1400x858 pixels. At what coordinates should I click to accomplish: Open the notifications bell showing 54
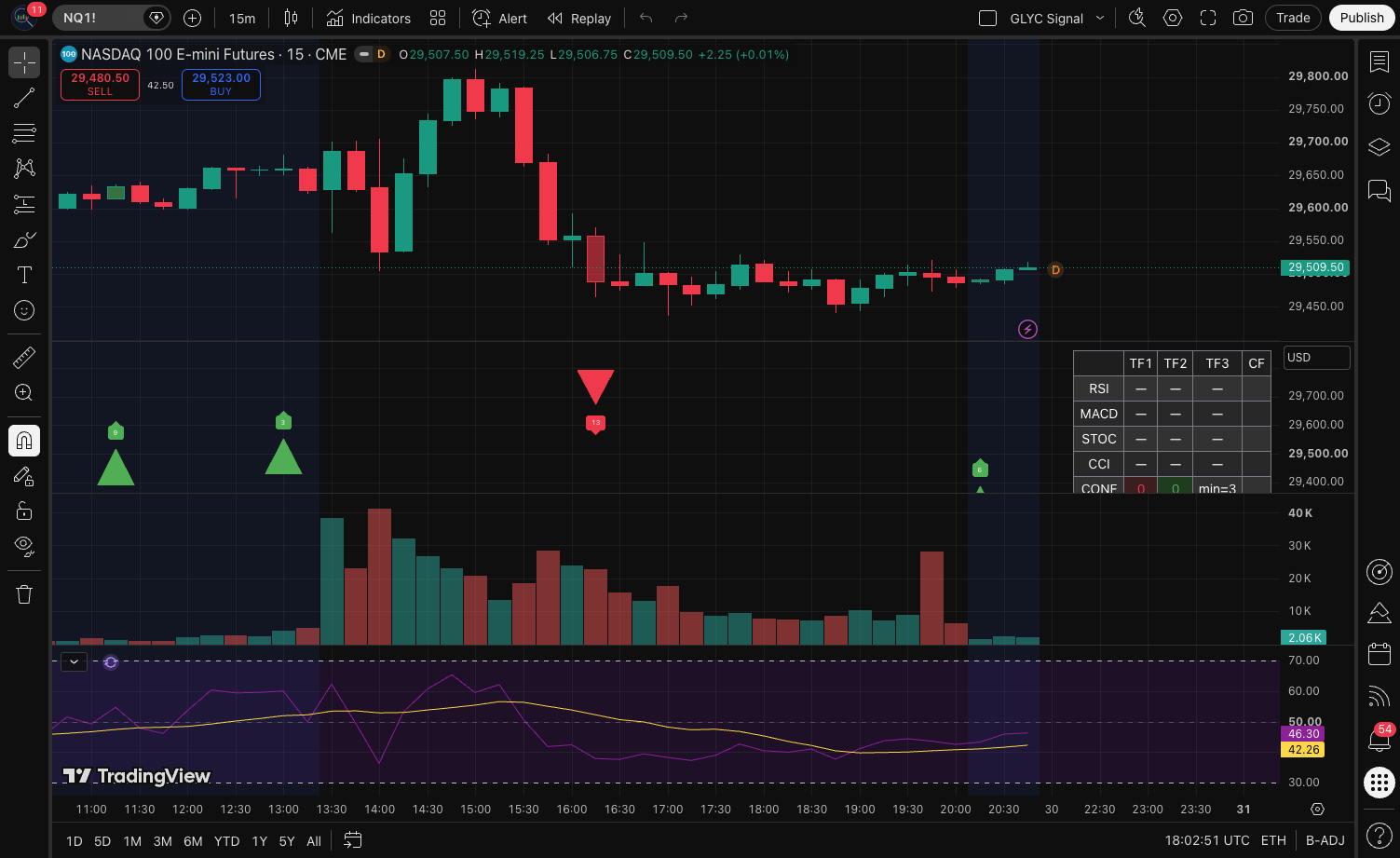pos(1380,739)
